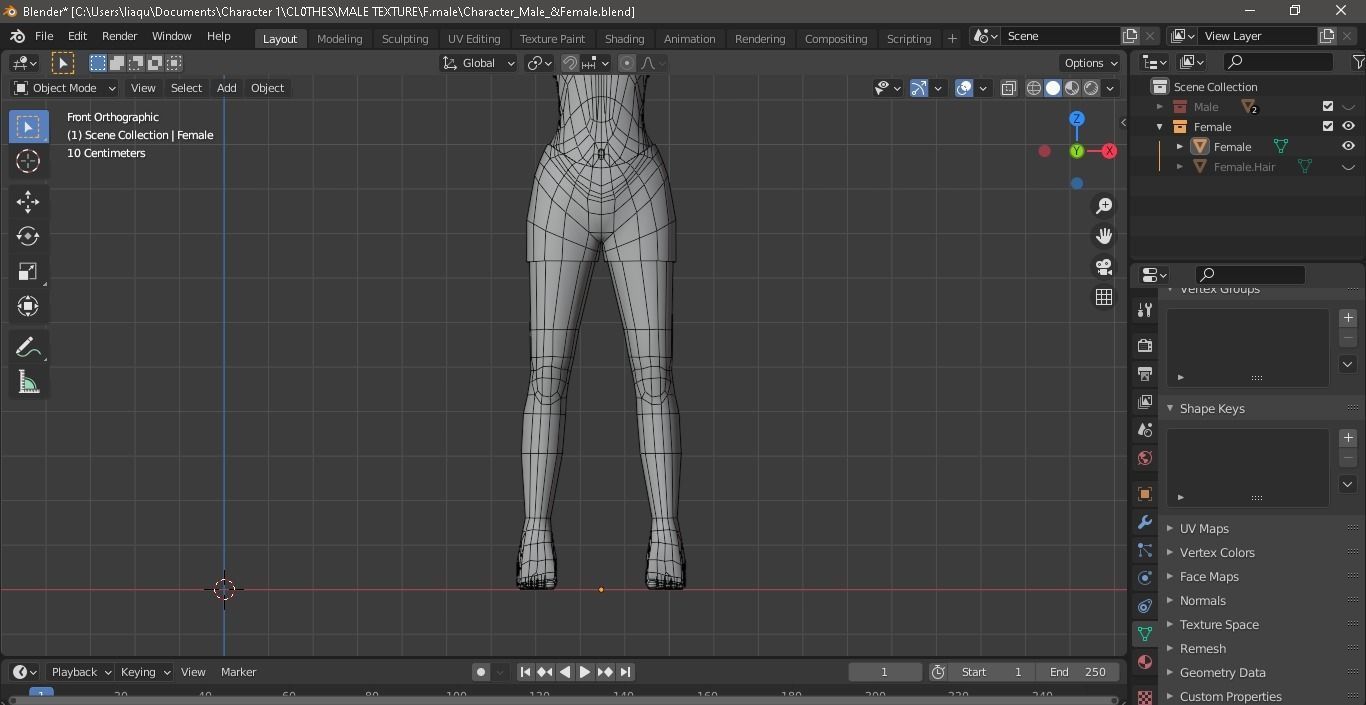Open the Options dropdown
The width and height of the screenshot is (1366, 705).
1091,63
